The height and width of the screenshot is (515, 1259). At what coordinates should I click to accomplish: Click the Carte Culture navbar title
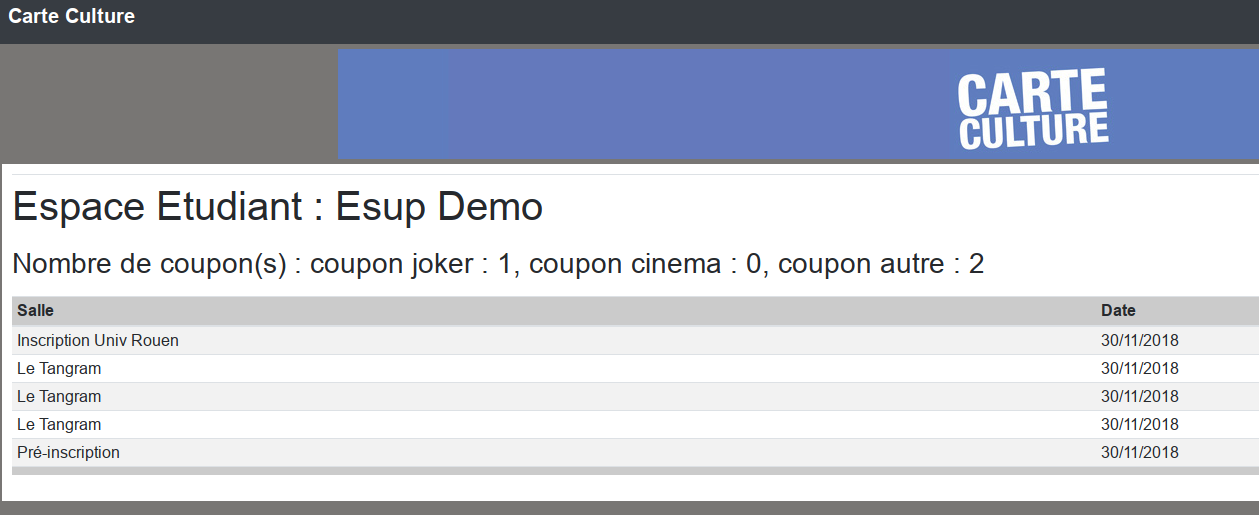[x=71, y=16]
